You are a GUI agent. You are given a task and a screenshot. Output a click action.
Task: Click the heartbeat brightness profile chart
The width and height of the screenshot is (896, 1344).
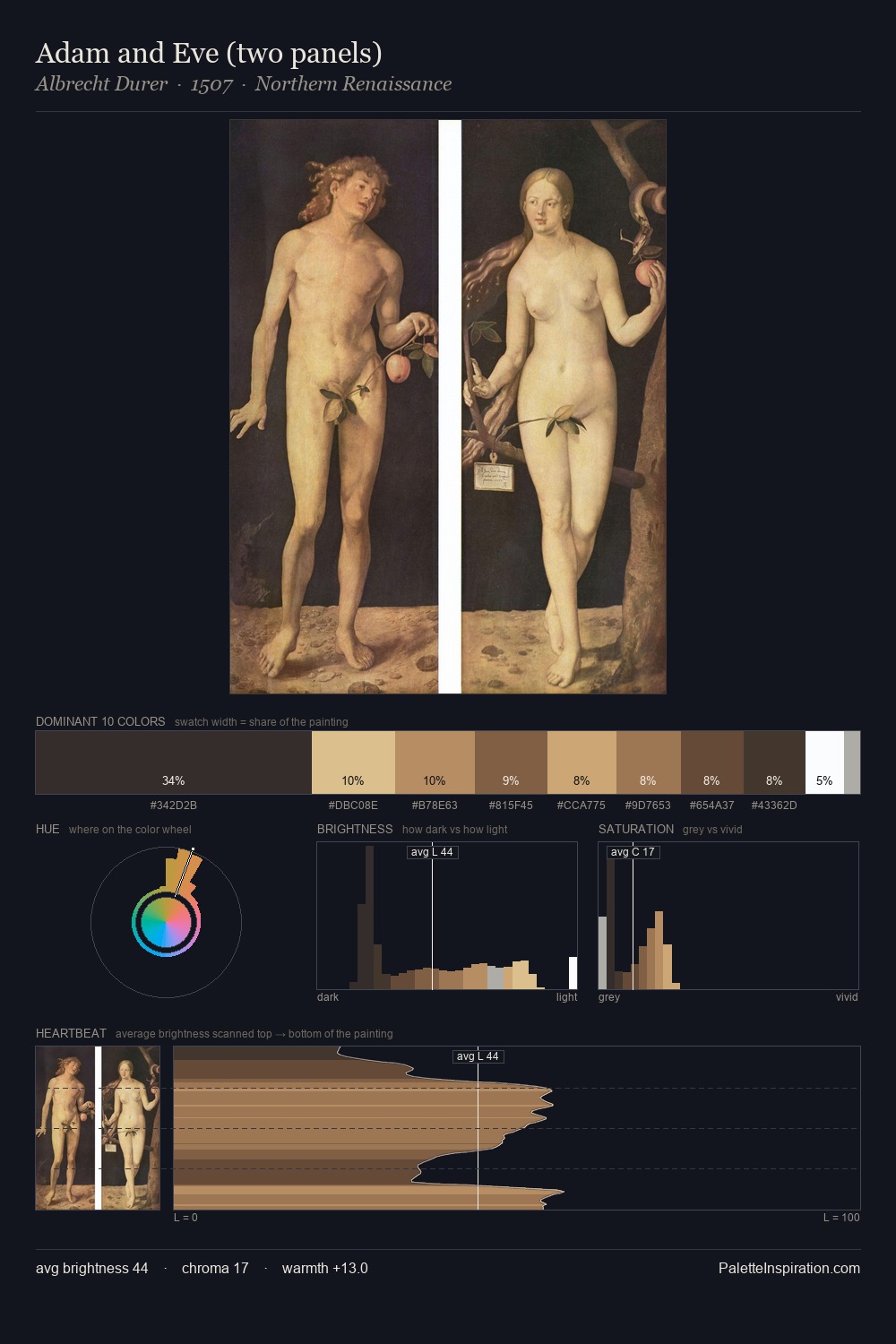coord(517,1128)
